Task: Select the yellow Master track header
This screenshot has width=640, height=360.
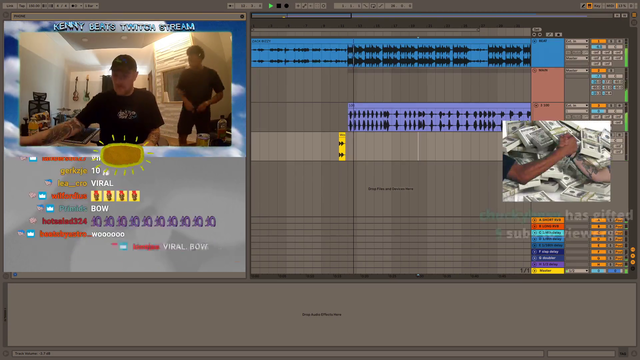Action: click(x=548, y=271)
